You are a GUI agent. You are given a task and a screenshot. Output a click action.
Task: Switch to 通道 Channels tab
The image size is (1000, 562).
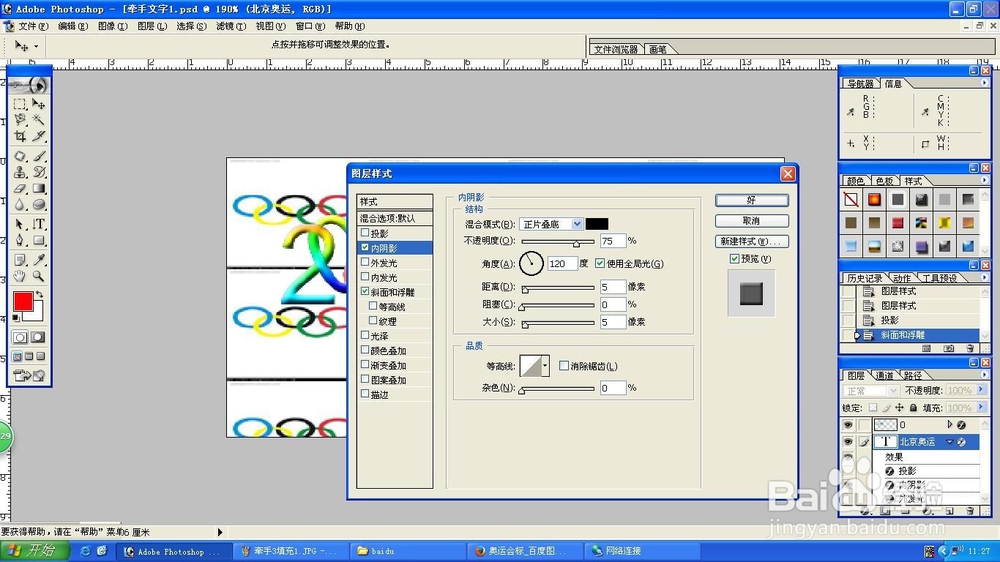pos(884,375)
